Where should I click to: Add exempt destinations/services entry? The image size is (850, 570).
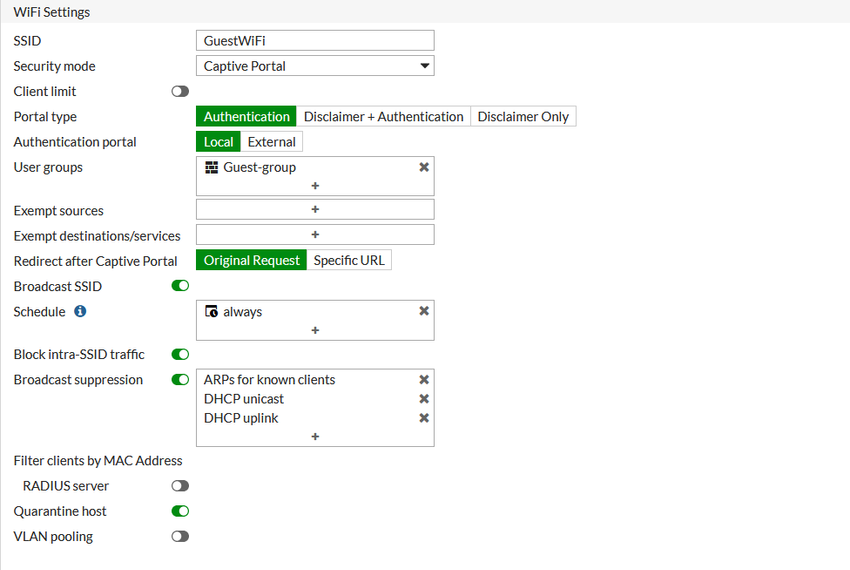click(x=315, y=235)
